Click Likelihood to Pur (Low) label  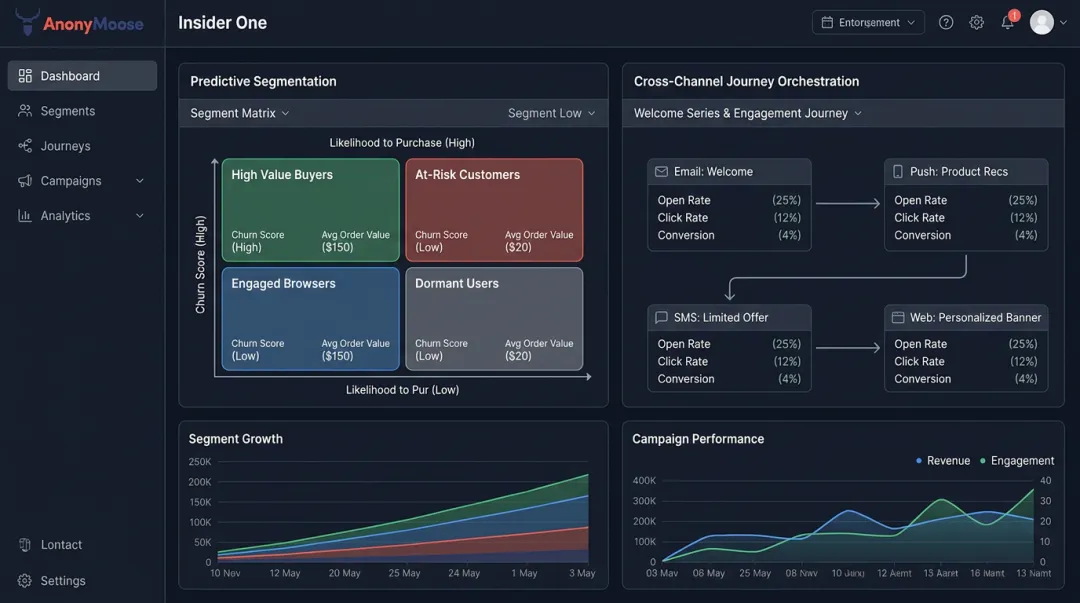click(402, 389)
